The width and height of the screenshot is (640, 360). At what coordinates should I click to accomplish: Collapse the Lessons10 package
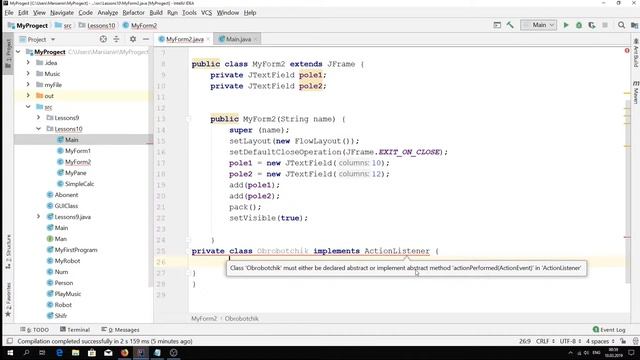(x=38, y=129)
